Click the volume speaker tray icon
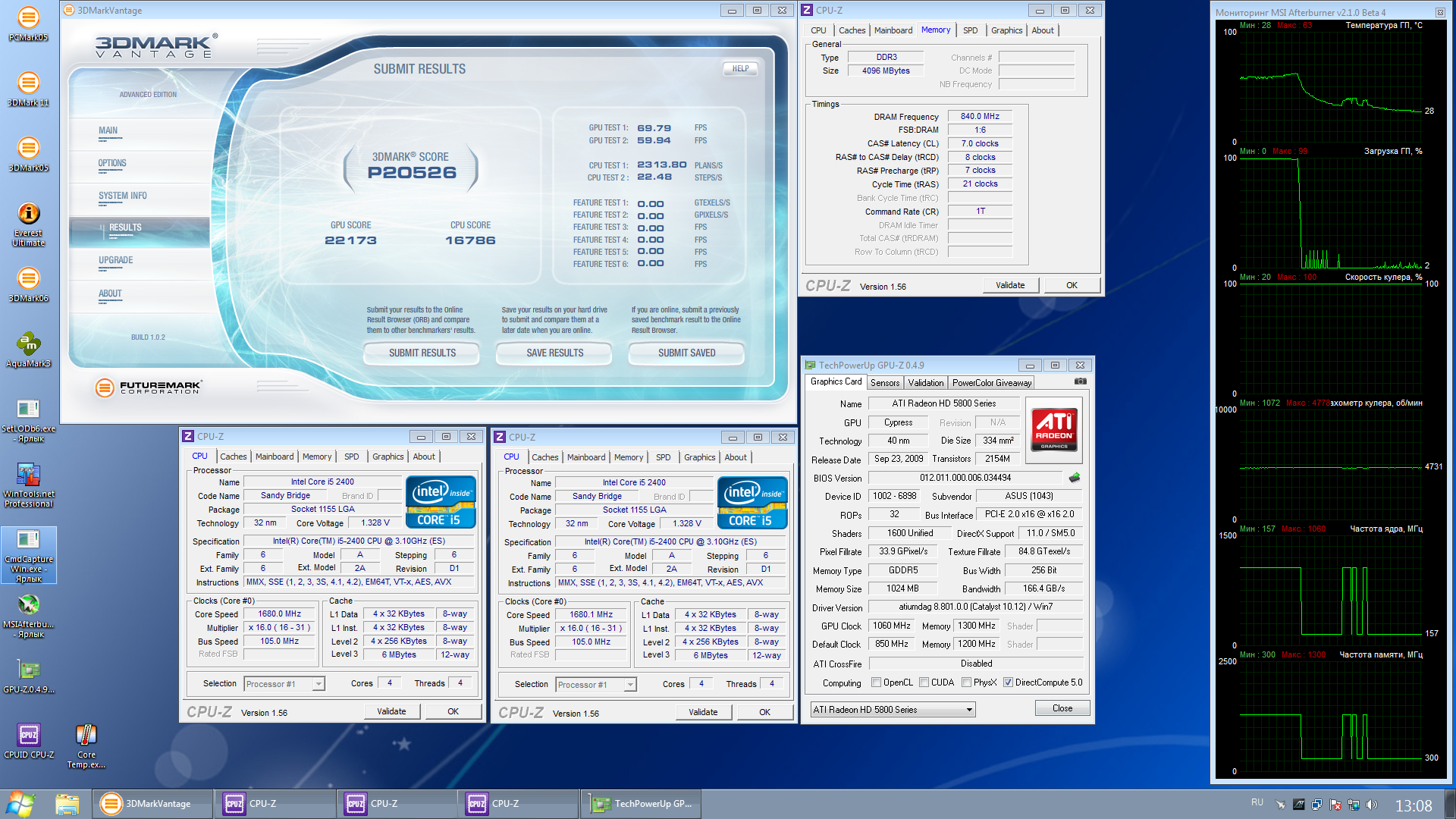The height and width of the screenshot is (819, 1456). (x=1372, y=805)
